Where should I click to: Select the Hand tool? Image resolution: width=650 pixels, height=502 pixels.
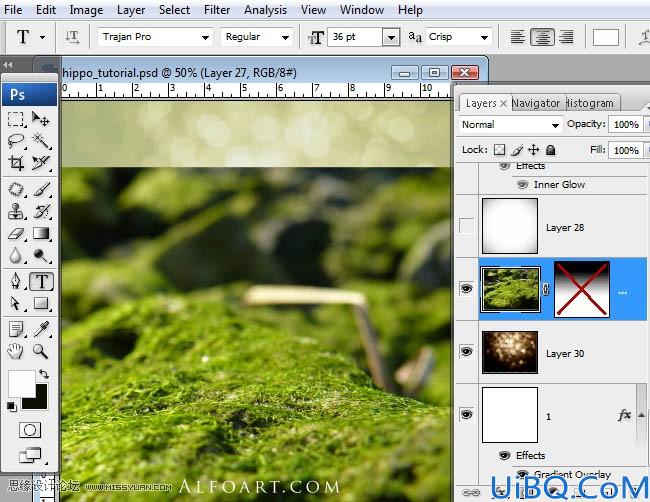16,351
